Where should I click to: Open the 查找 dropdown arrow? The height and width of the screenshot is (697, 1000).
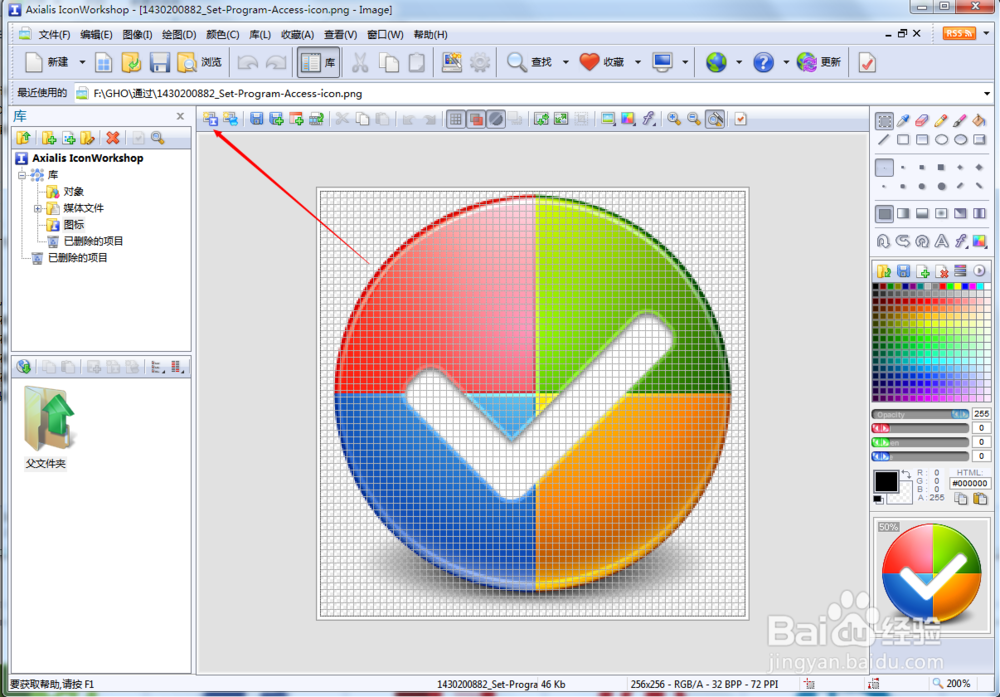(566, 62)
